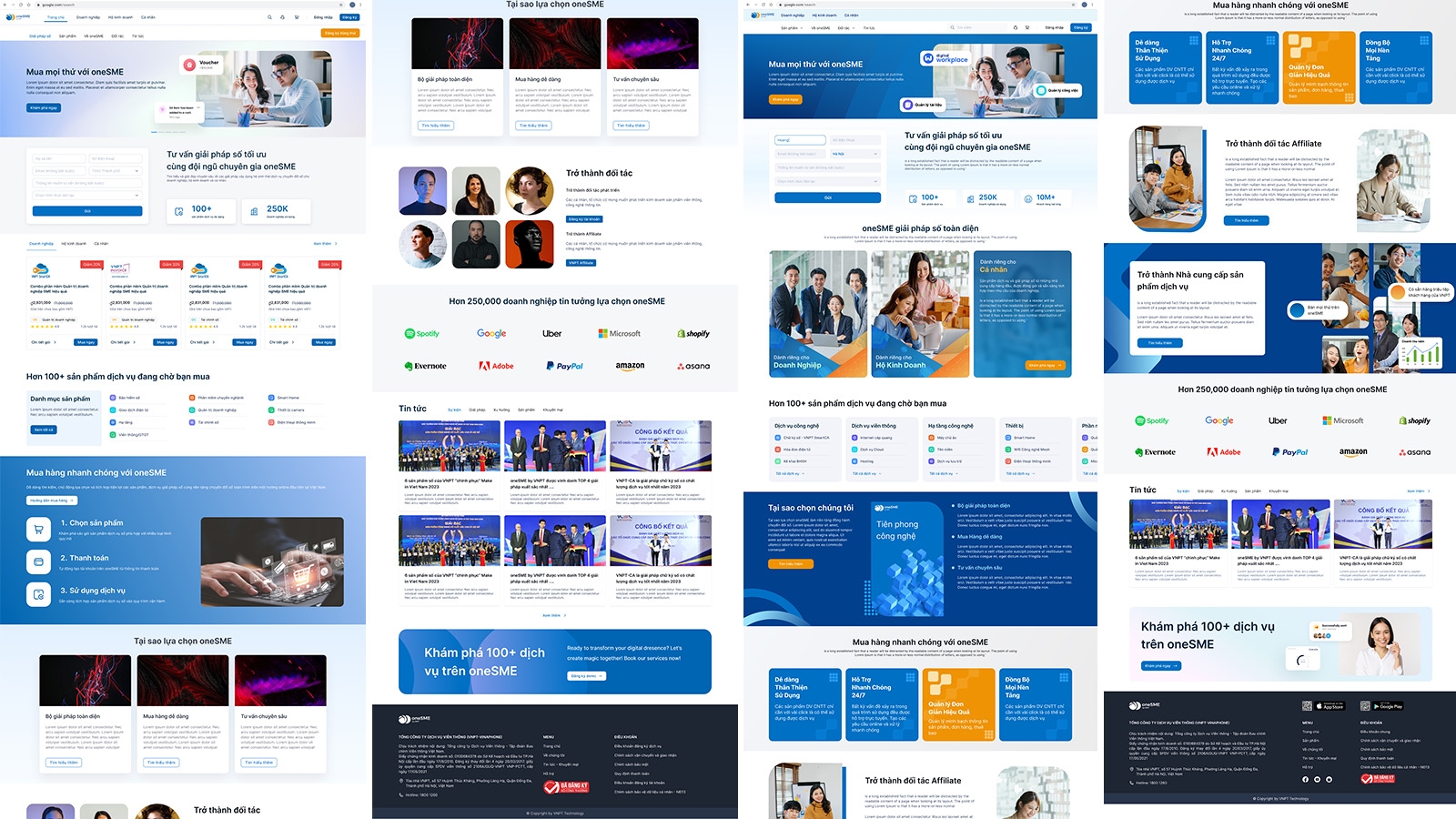Click 'Doanh Nghiệp' photo card in blue-hero mockup

click(x=817, y=314)
